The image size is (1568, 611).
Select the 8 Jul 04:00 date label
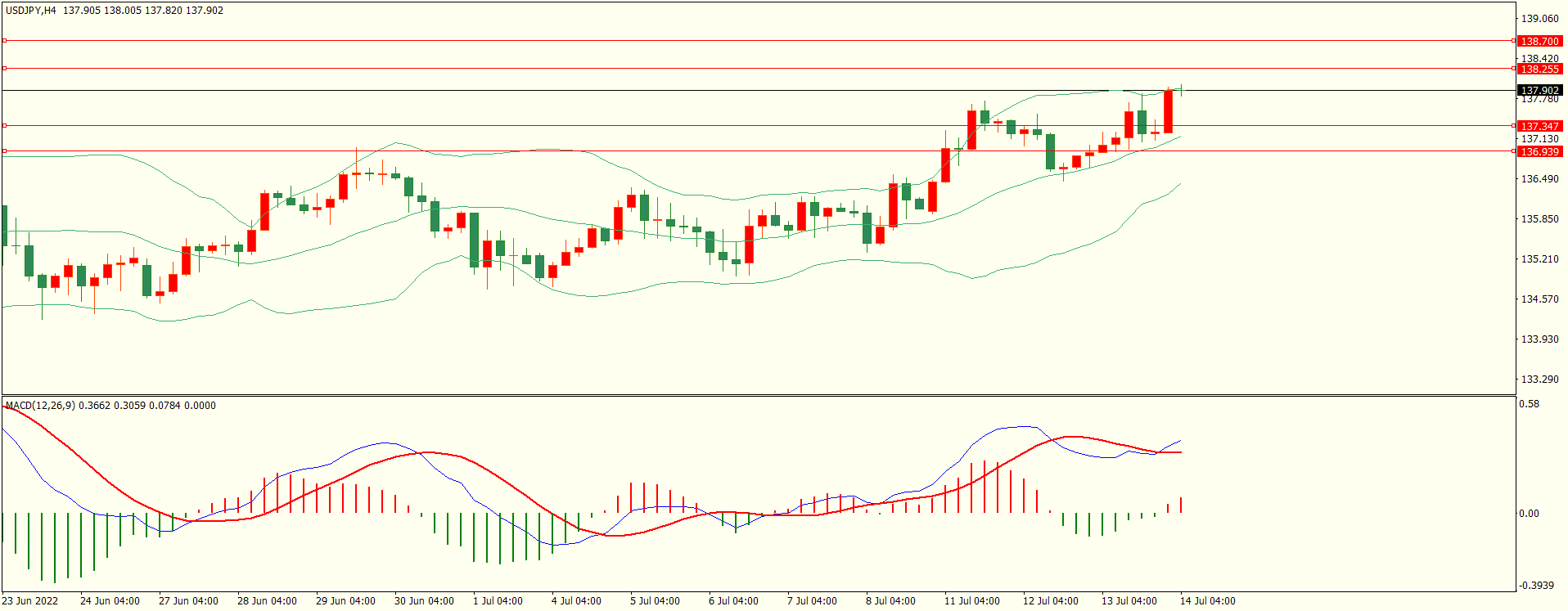(x=890, y=601)
